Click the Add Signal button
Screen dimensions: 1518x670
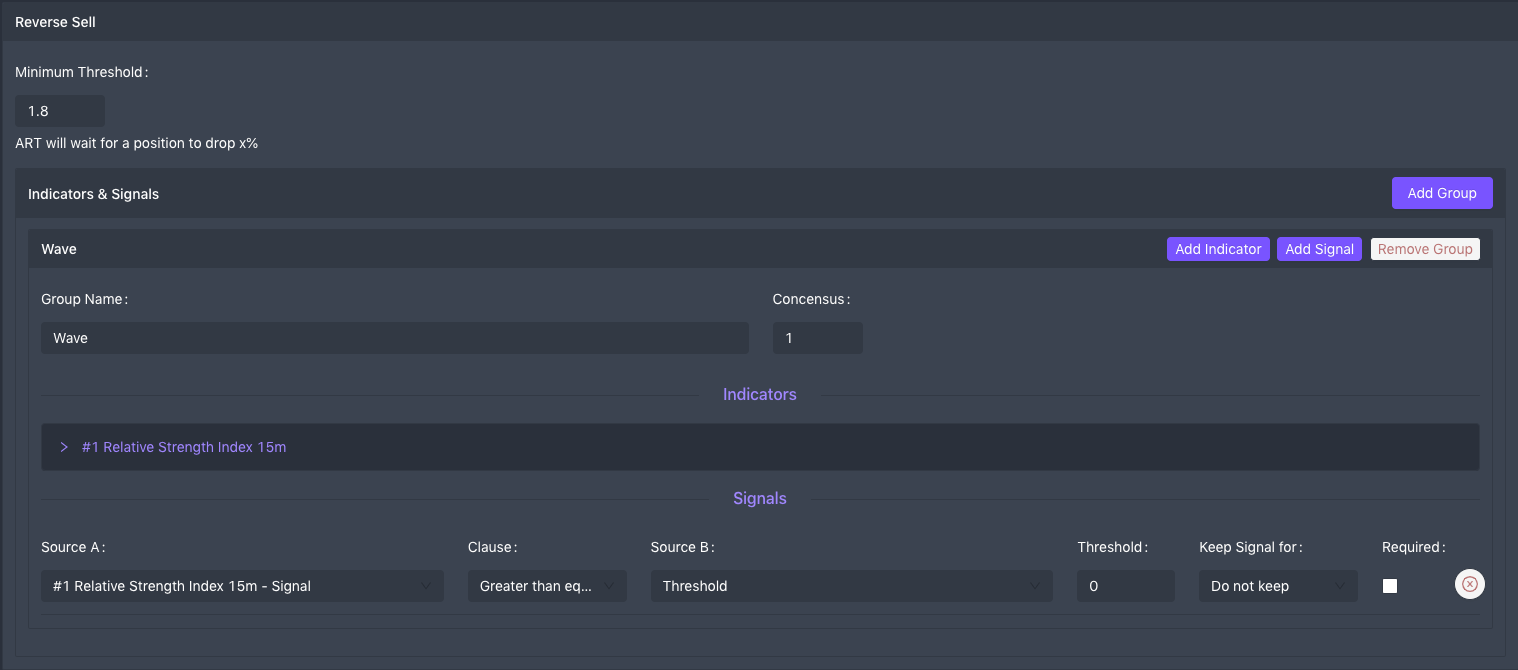pyautogui.click(x=1319, y=249)
